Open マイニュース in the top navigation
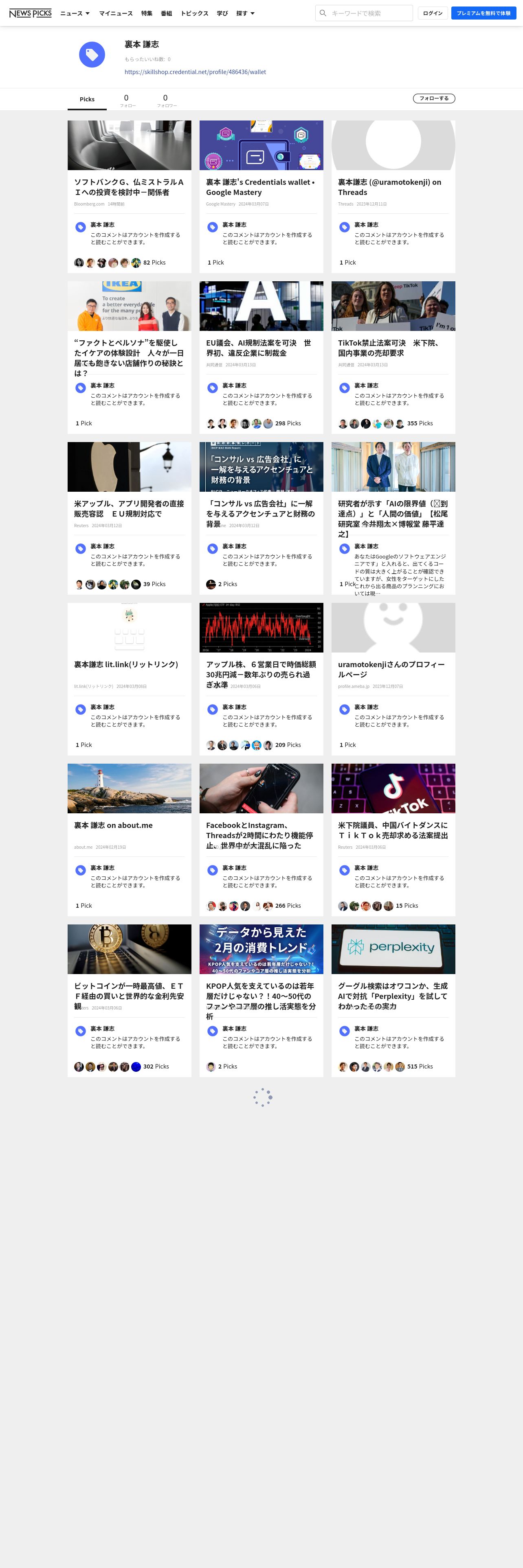The height and width of the screenshot is (1568, 523). (116, 13)
